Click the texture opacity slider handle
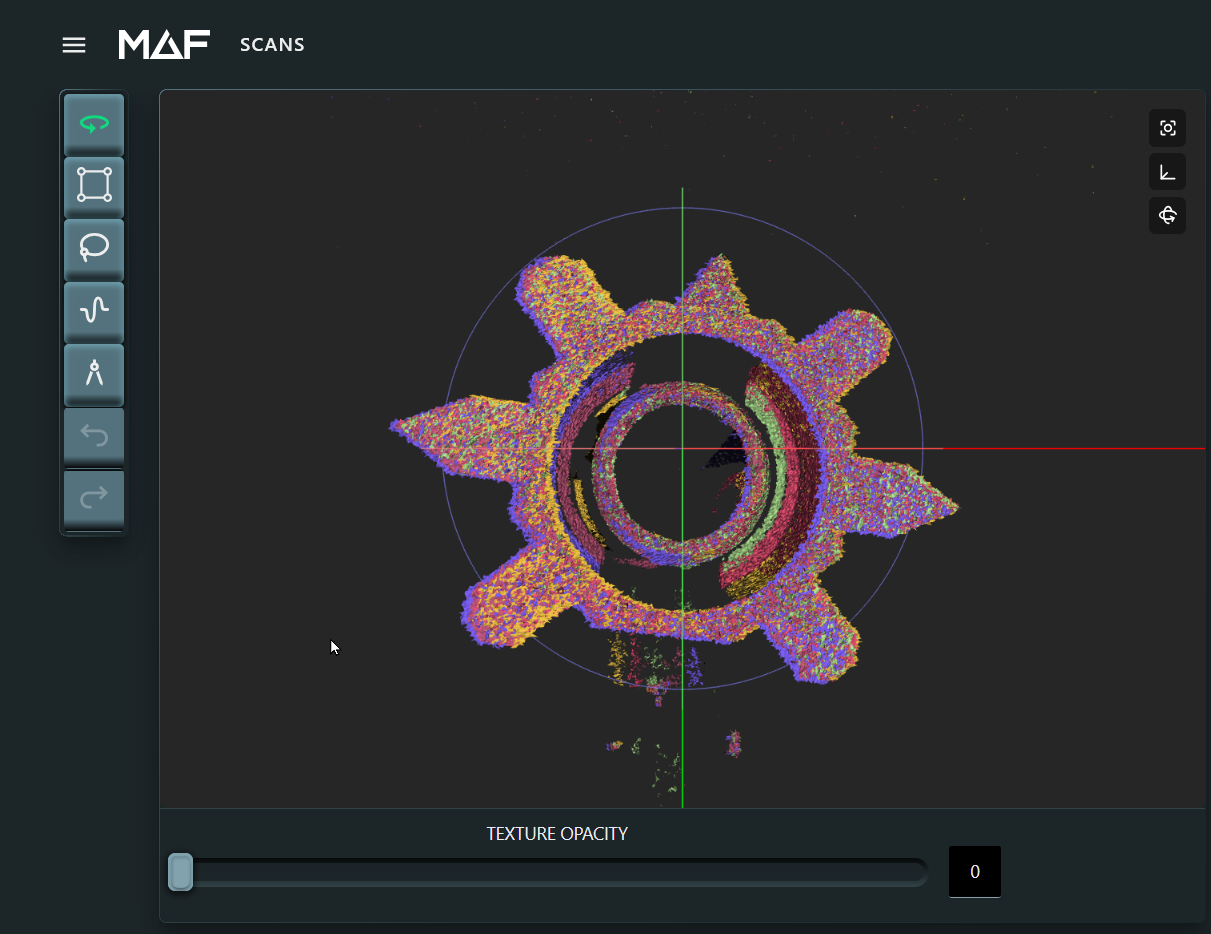1211x934 pixels. (x=180, y=871)
